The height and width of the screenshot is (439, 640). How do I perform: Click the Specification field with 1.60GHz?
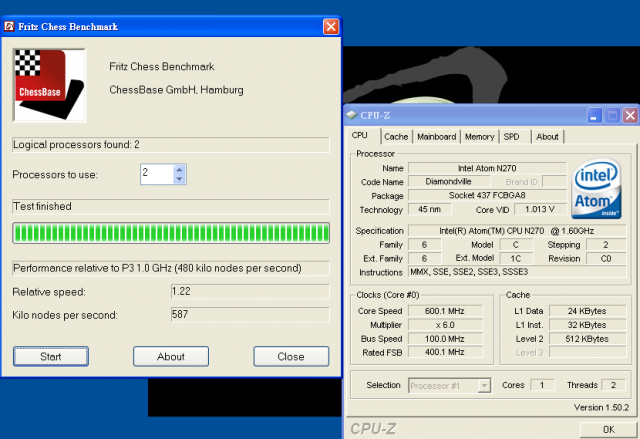(517, 231)
